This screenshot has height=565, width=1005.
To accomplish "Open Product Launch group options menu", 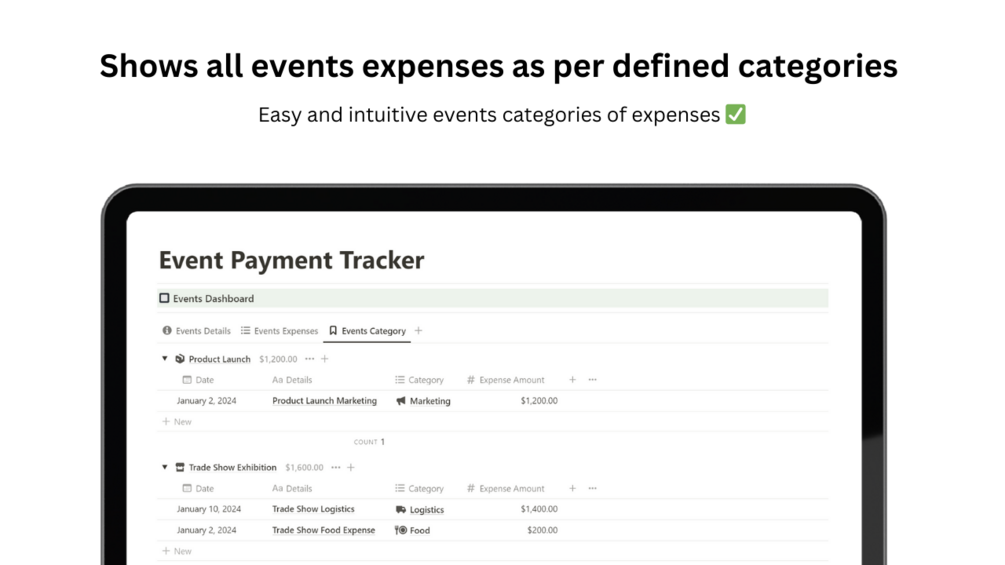I will [310, 359].
